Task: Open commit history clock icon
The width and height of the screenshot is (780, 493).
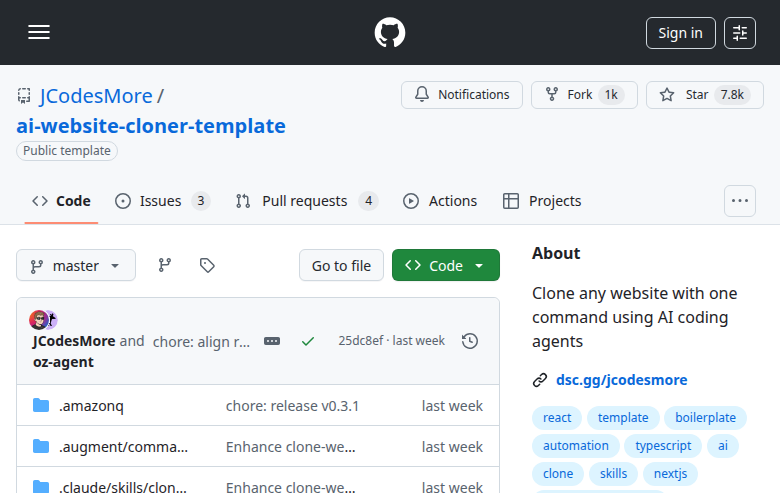Action: coord(470,341)
